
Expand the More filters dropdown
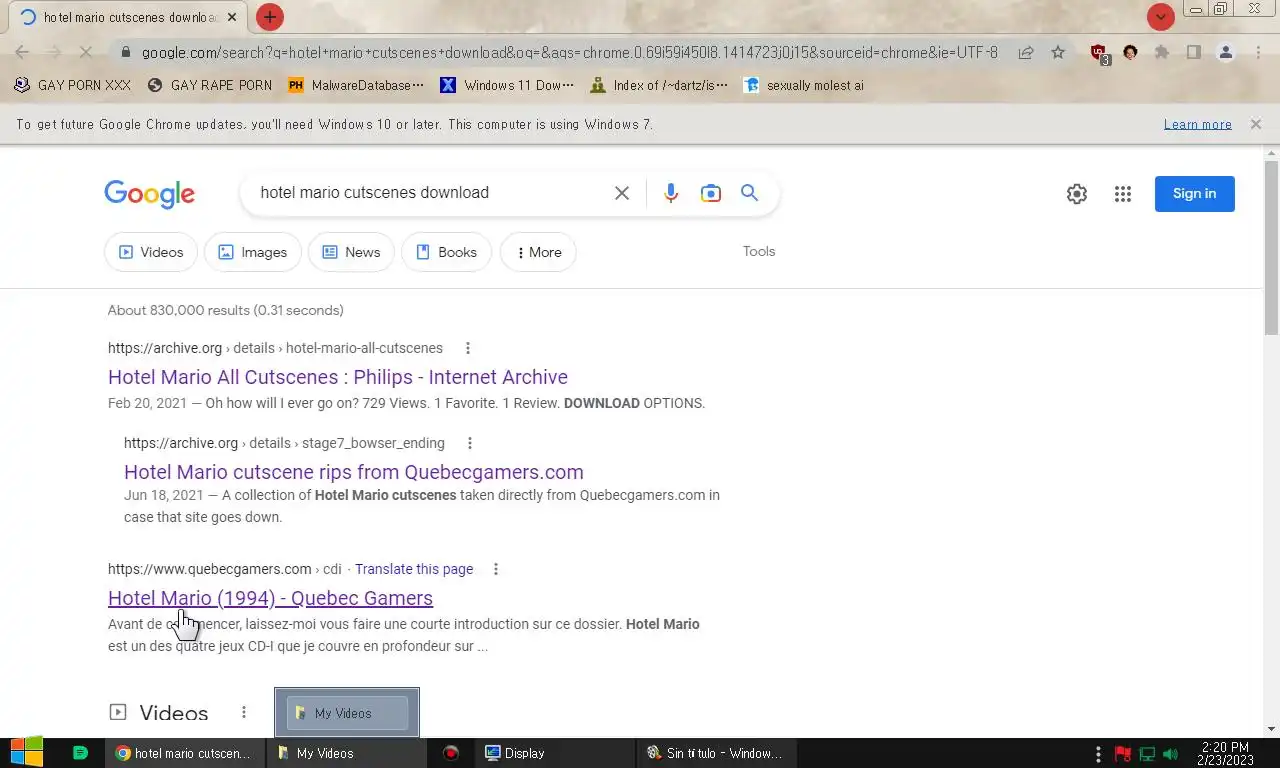pyautogui.click(x=538, y=252)
